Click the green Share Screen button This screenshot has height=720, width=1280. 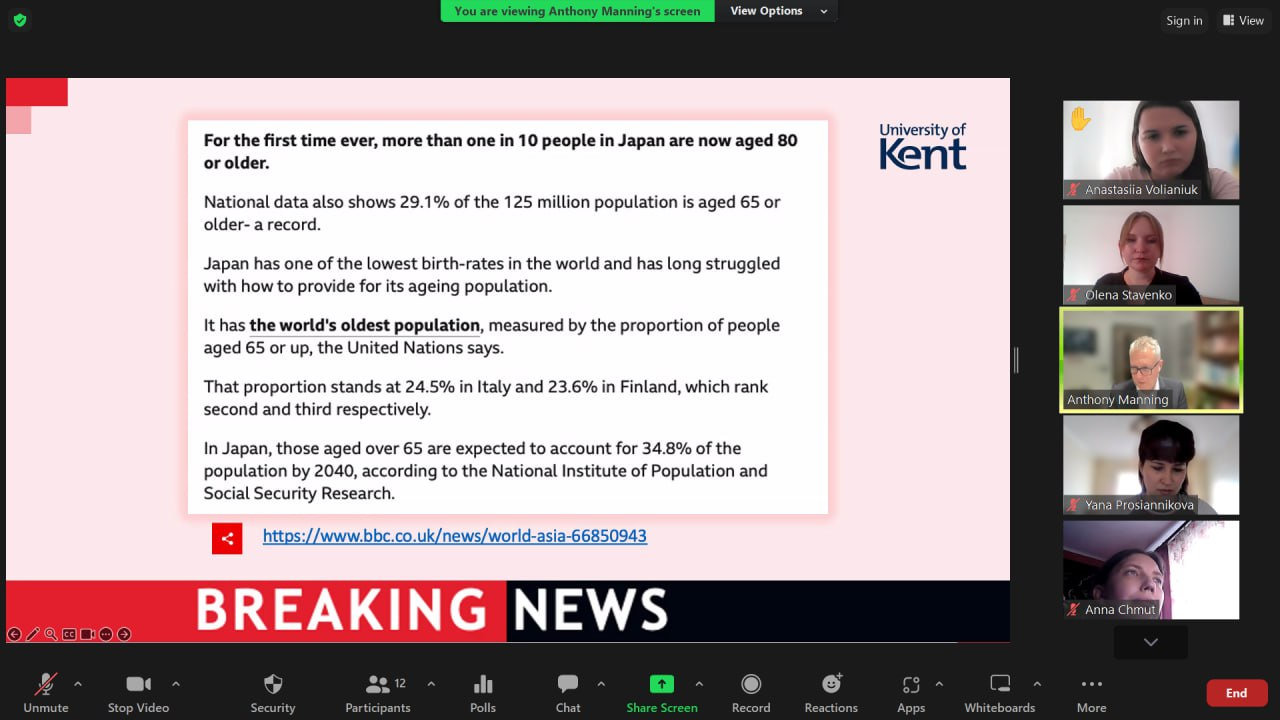662,693
